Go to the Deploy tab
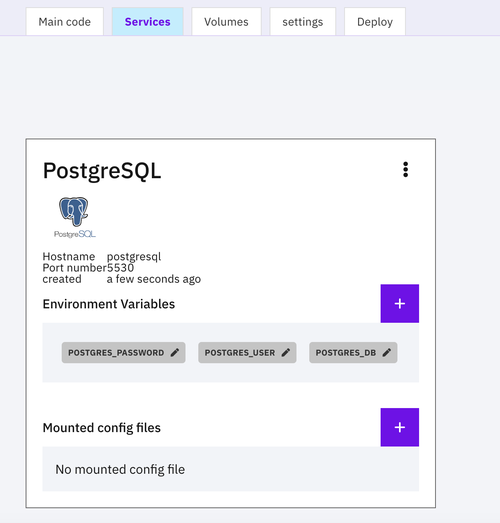500x523 pixels. click(x=375, y=22)
